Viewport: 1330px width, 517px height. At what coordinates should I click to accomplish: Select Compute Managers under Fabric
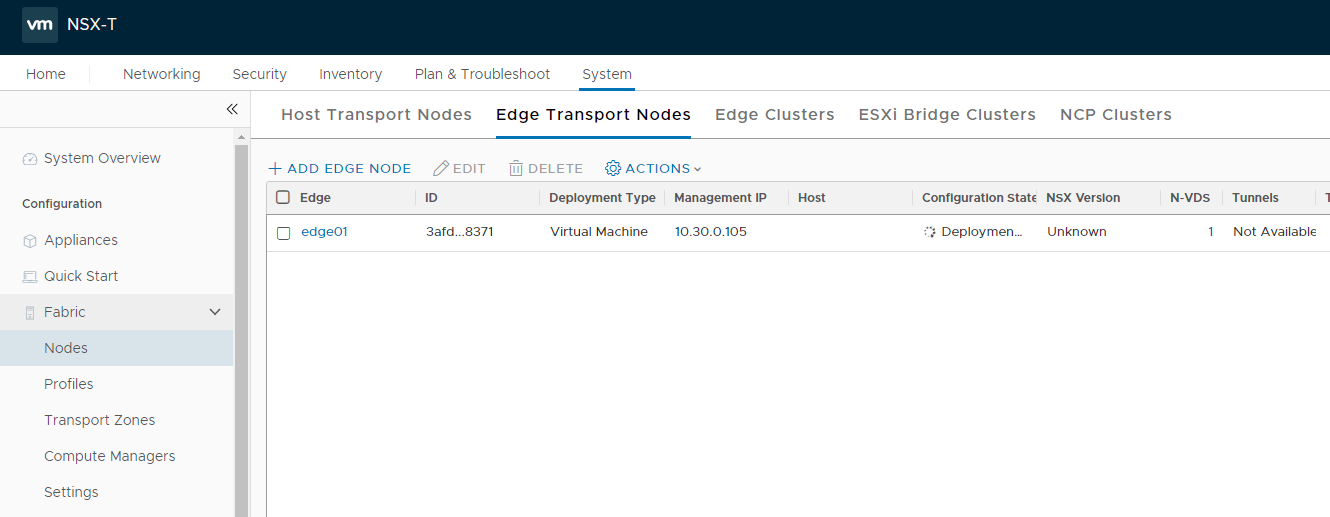pyautogui.click(x=110, y=456)
